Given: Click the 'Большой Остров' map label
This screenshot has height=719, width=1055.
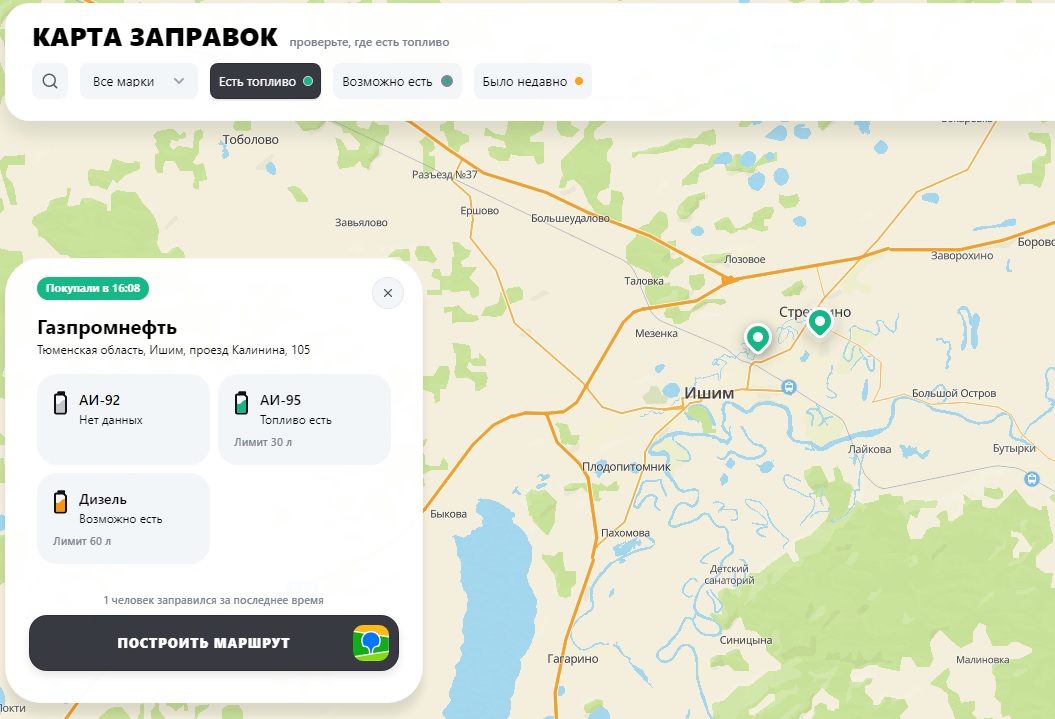Looking at the screenshot, I should click(954, 393).
